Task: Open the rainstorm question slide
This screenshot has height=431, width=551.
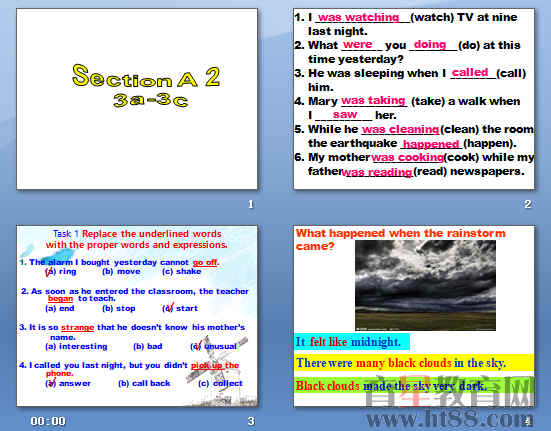Action: tap(414, 316)
